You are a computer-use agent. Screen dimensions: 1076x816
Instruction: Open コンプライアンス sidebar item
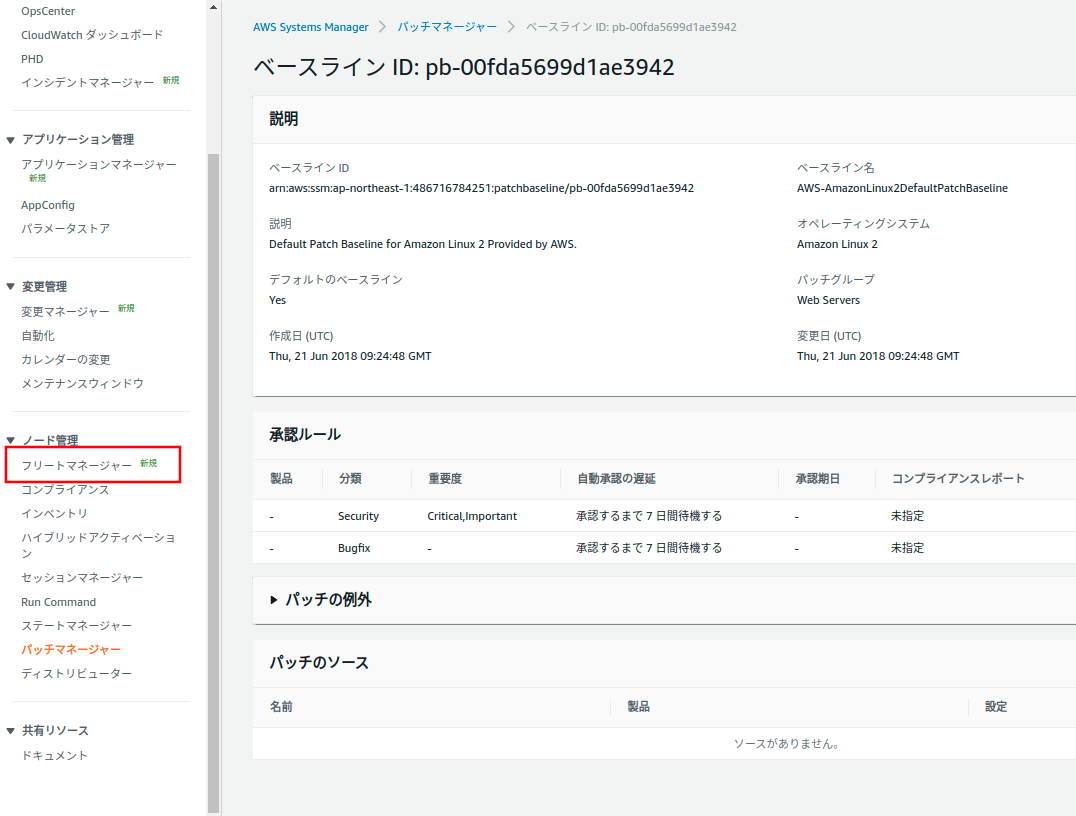(65, 489)
